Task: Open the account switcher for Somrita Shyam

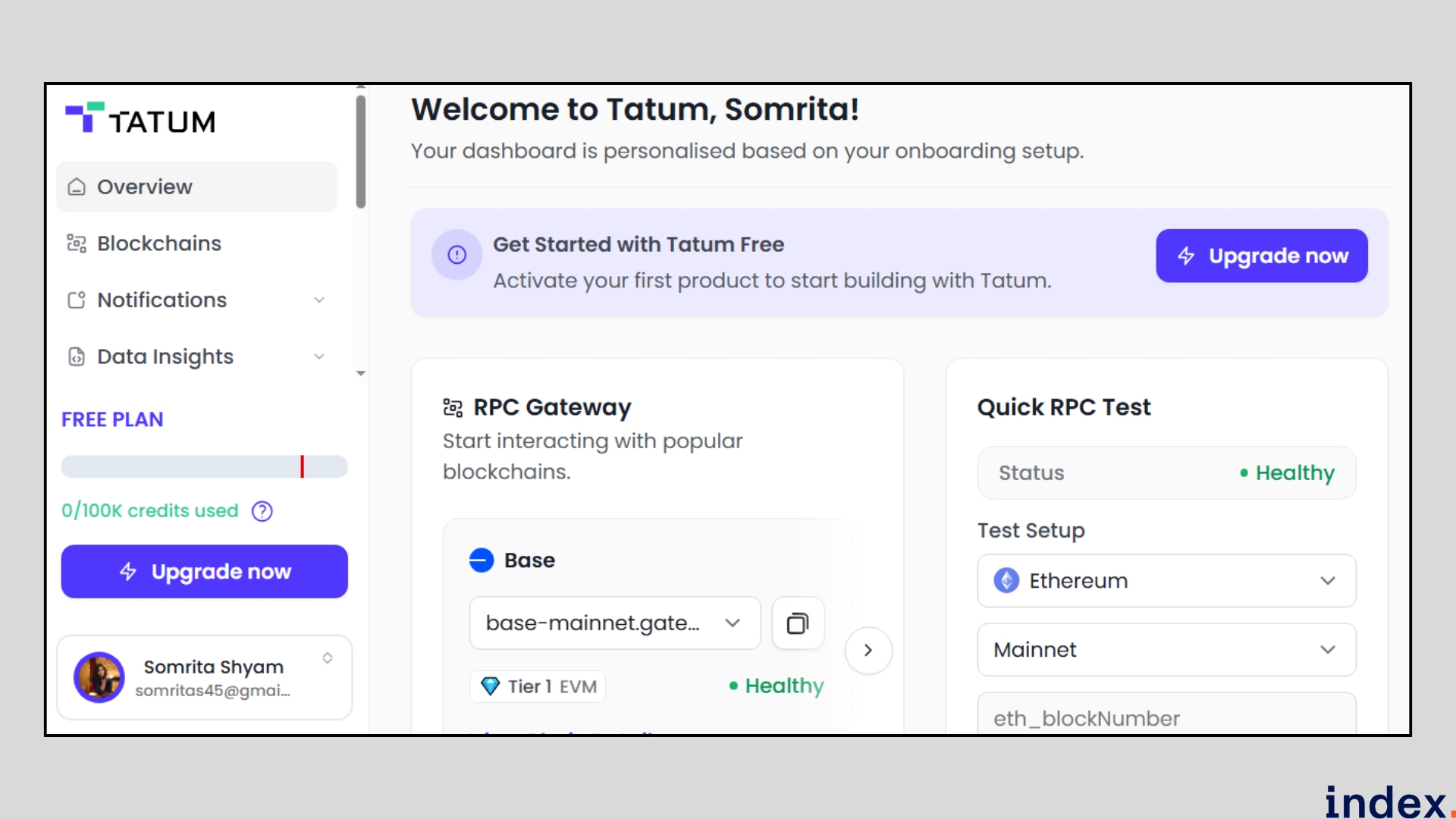Action: (x=328, y=659)
